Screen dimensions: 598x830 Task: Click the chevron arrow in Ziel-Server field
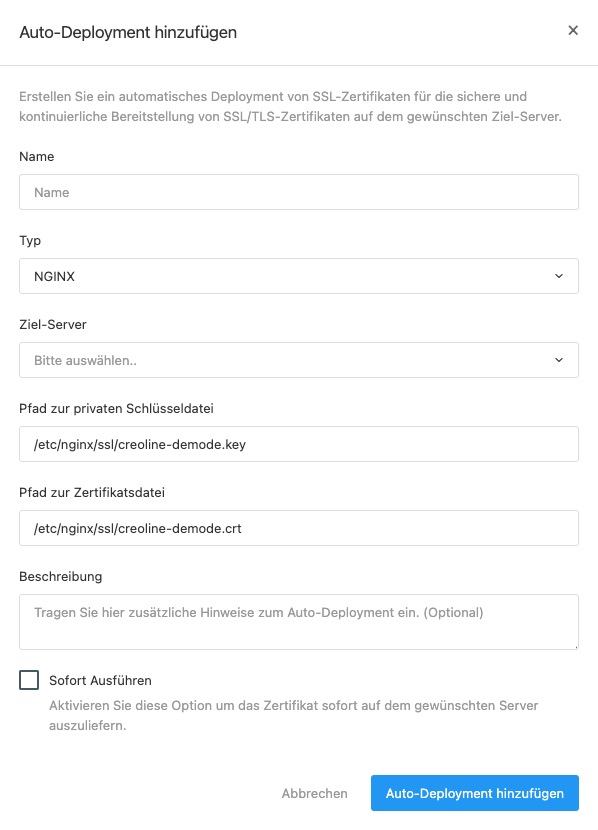coord(559,360)
